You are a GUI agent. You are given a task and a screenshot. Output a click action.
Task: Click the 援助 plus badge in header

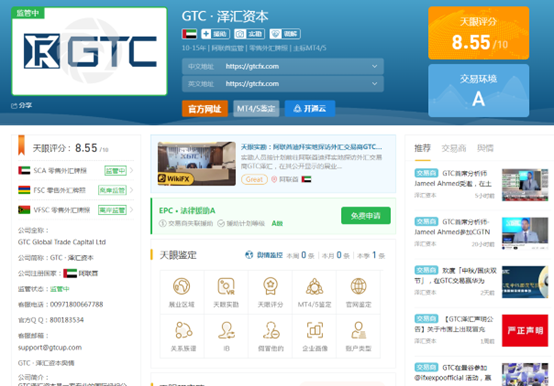click(x=215, y=34)
